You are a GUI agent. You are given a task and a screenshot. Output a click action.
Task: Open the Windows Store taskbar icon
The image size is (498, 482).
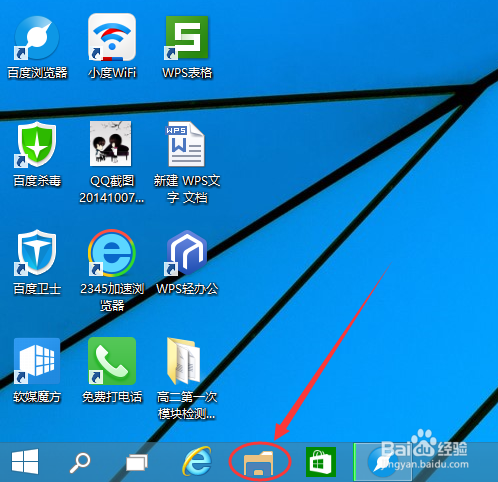click(x=320, y=462)
